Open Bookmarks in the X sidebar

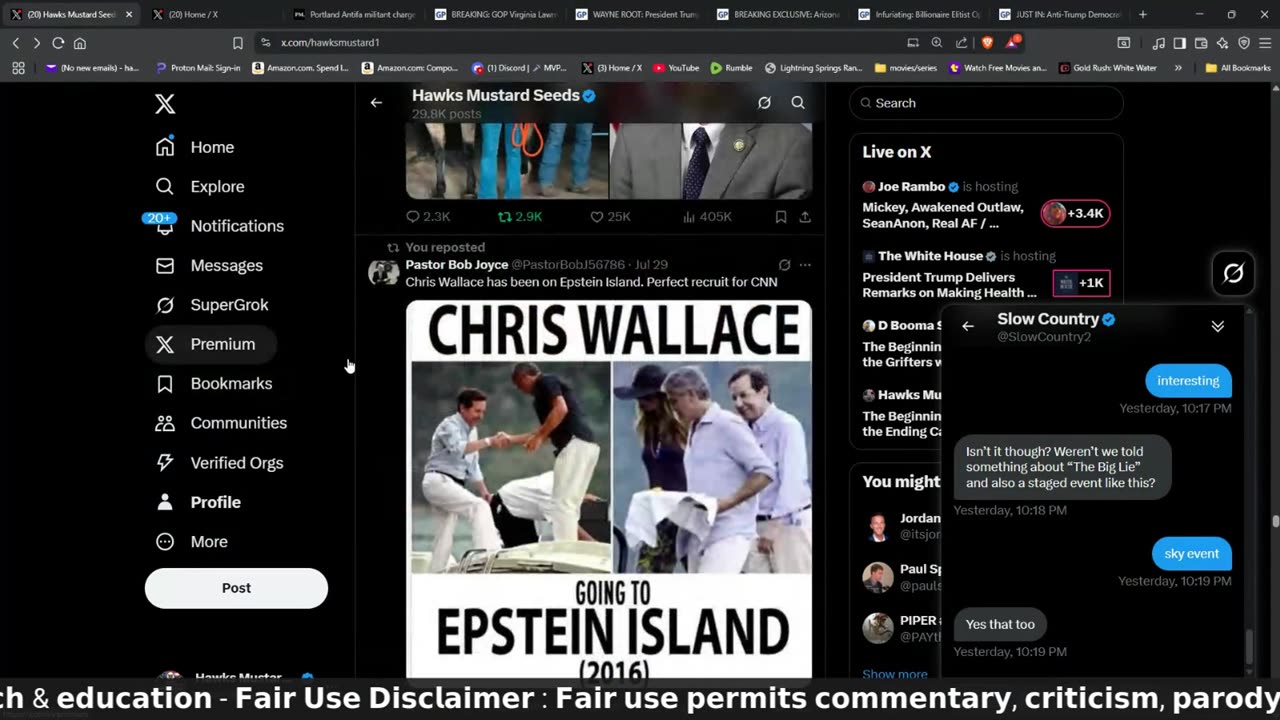coord(213,384)
